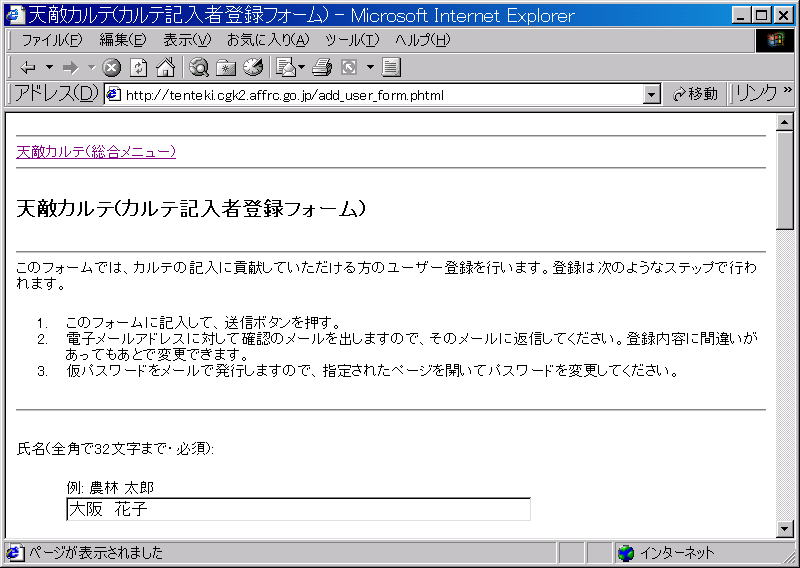The width and height of the screenshot is (800, 568).
Task: Open the お気に入り(A) menu
Action: [268, 40]
